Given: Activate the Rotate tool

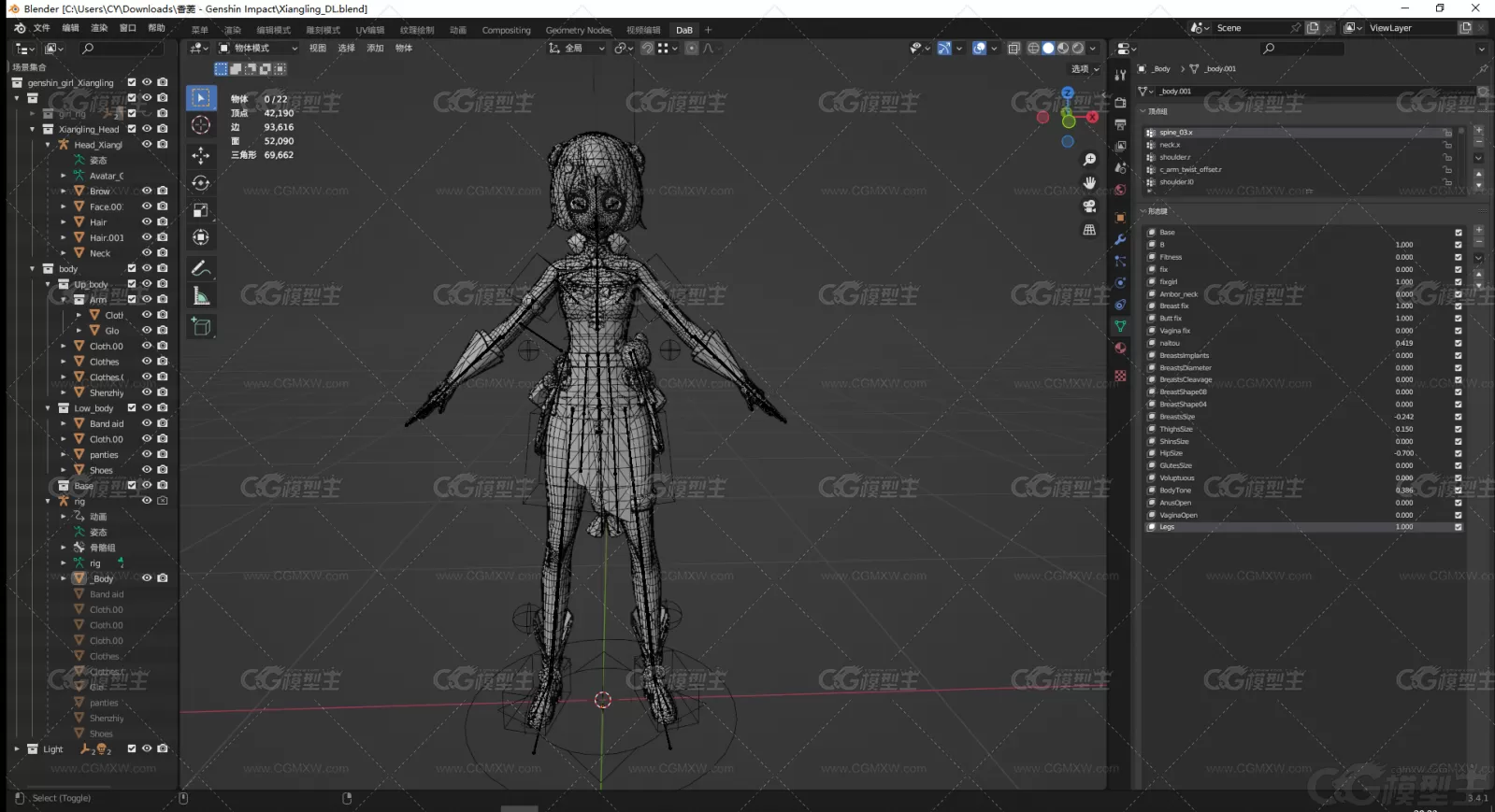Looking at the screenshot, I should [x=201, y=183].
